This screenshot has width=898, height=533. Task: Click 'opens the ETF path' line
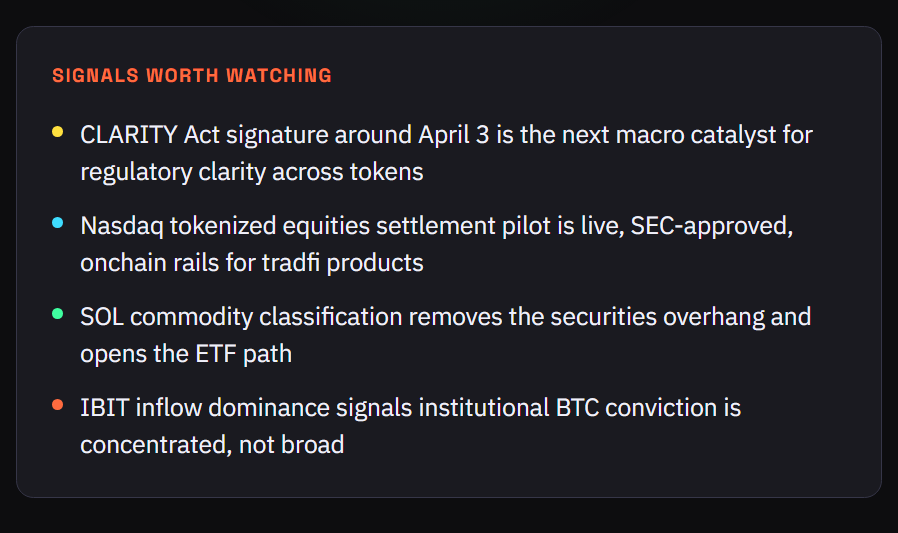pos(186,354)
